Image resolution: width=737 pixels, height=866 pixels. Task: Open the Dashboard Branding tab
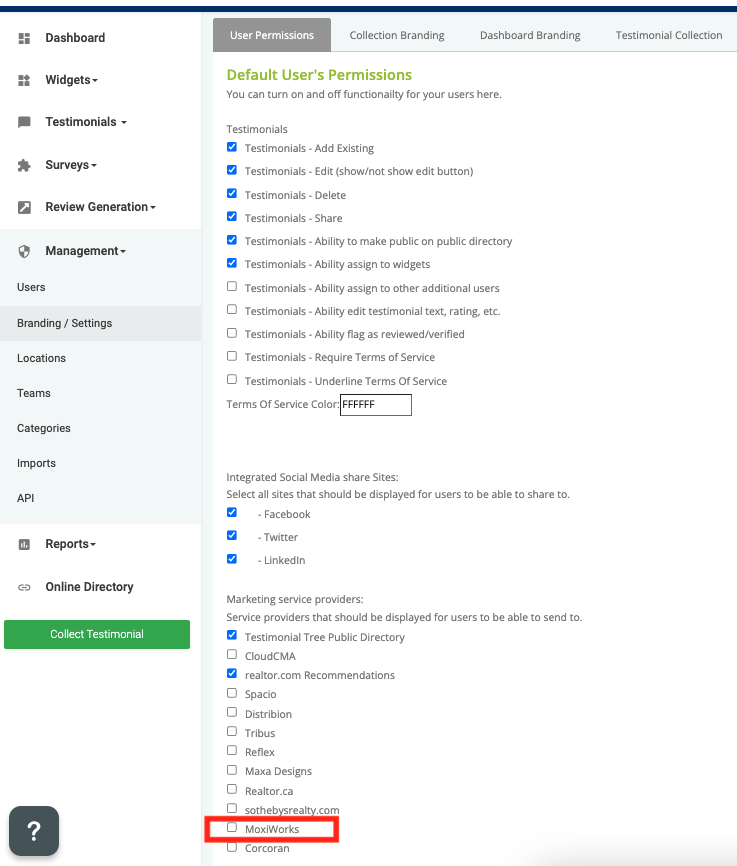tap(530, 35)
